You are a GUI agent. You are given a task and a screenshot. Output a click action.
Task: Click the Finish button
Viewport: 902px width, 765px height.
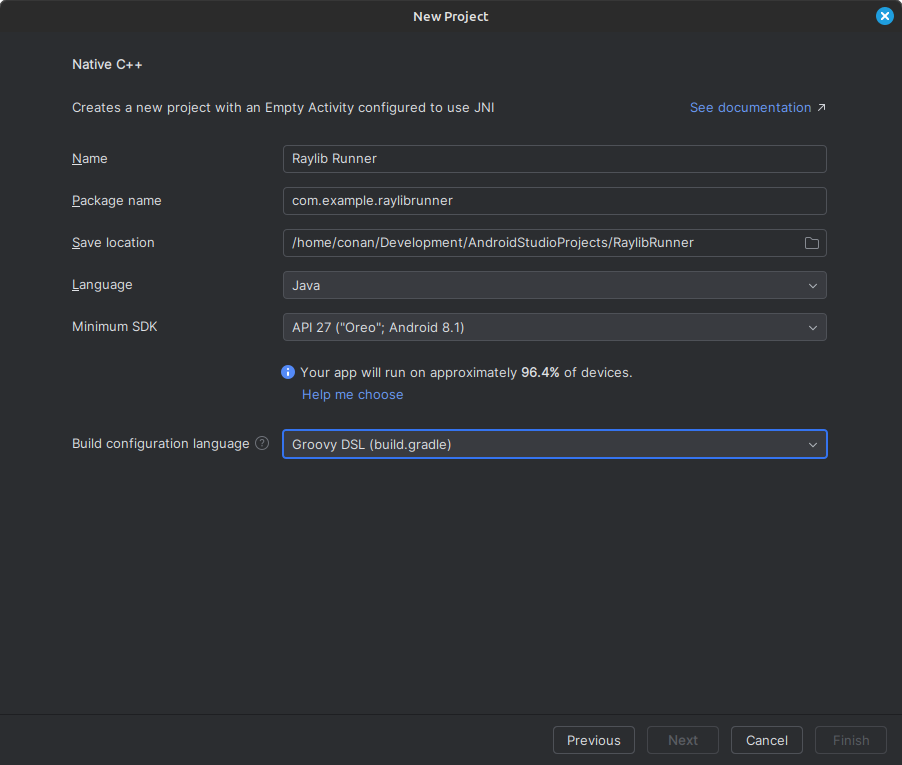tap(850, 740)
